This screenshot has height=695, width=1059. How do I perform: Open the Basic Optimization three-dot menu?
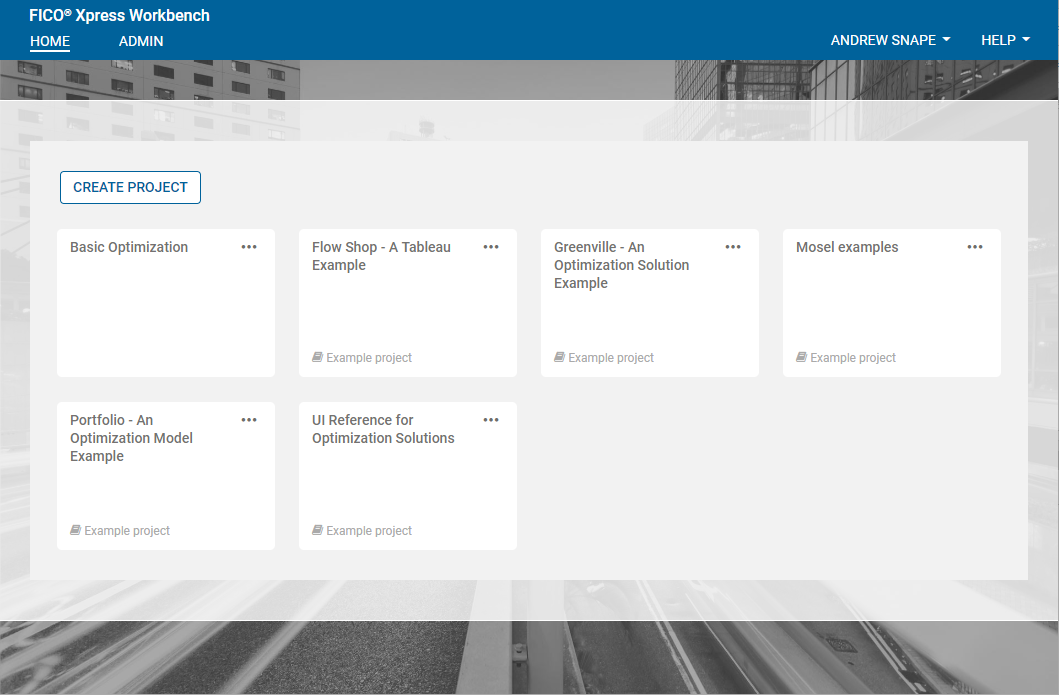[x=249, y=247]
